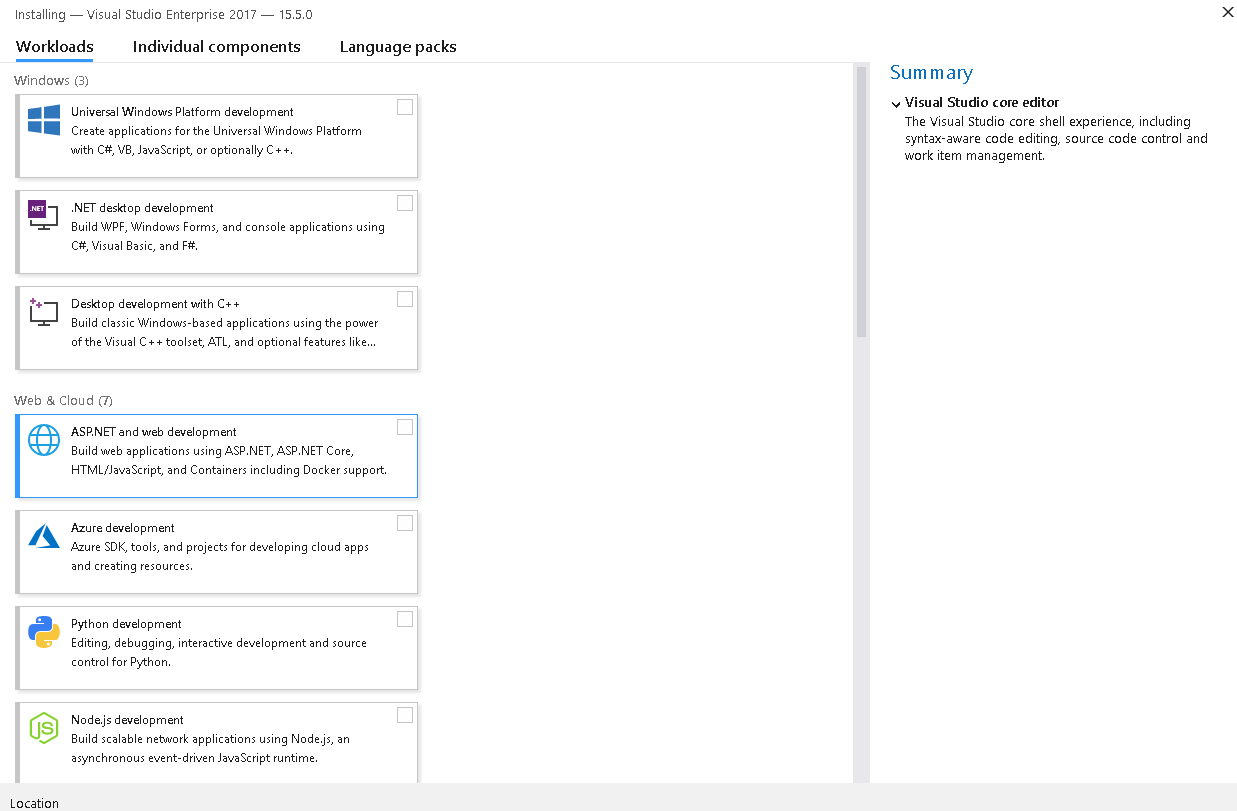1237x811 pixels.
Task: Check the Universal Windows Platform development checkbox
Action: pos(405,107)
